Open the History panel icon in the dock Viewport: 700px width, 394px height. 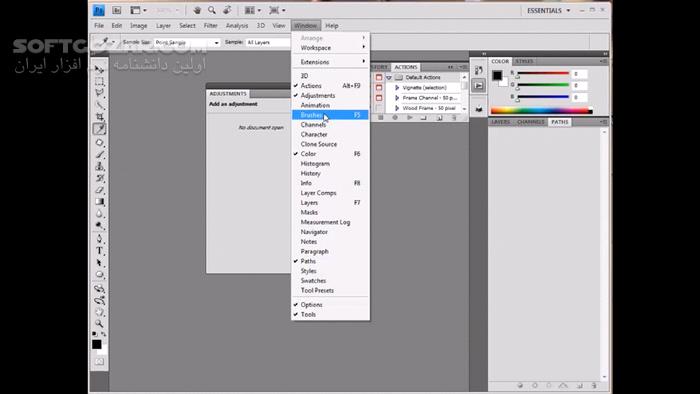pyautogui.click(x=478, y=70)
